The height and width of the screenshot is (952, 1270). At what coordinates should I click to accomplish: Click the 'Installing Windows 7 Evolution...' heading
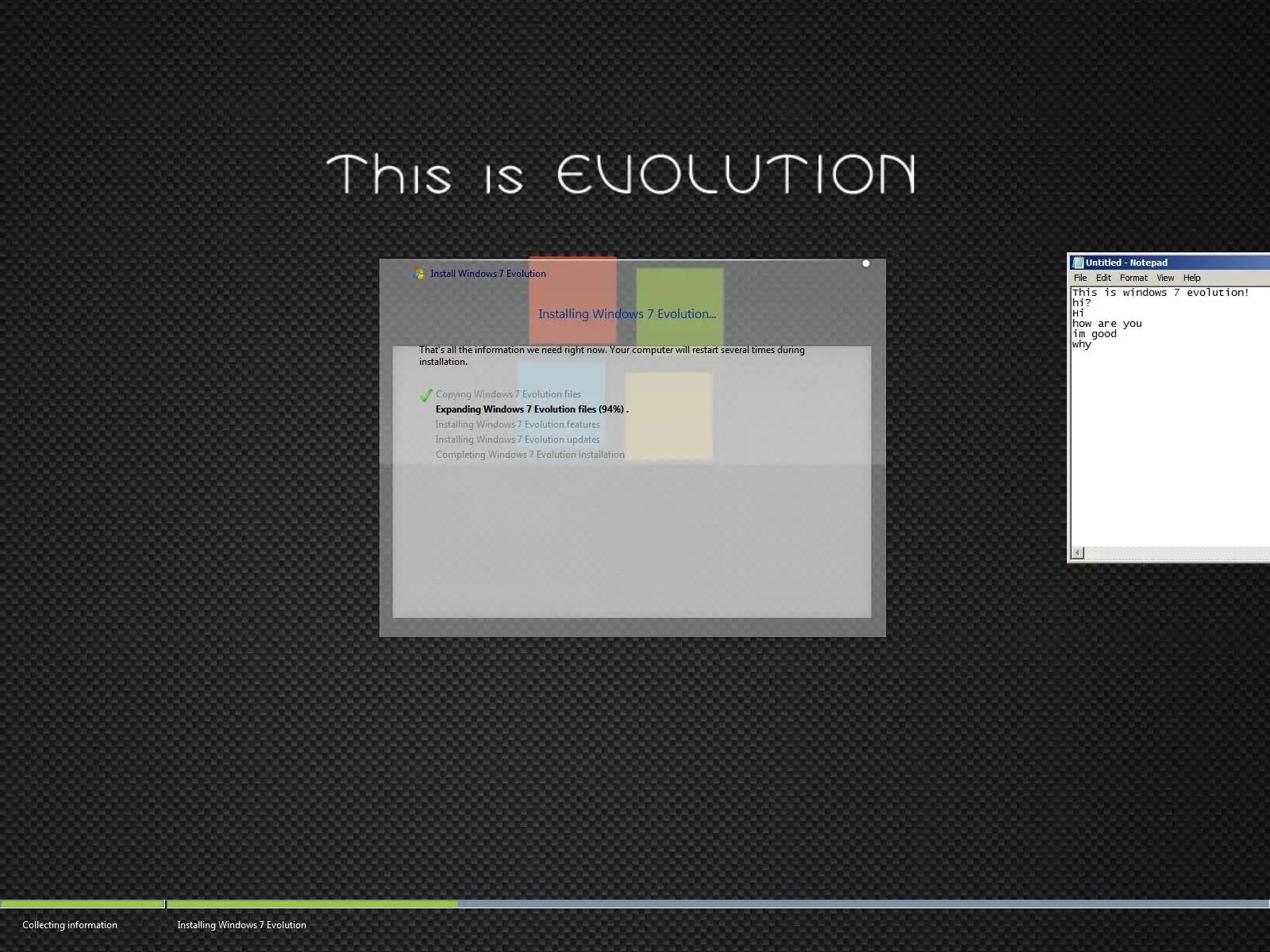[627, 314]
